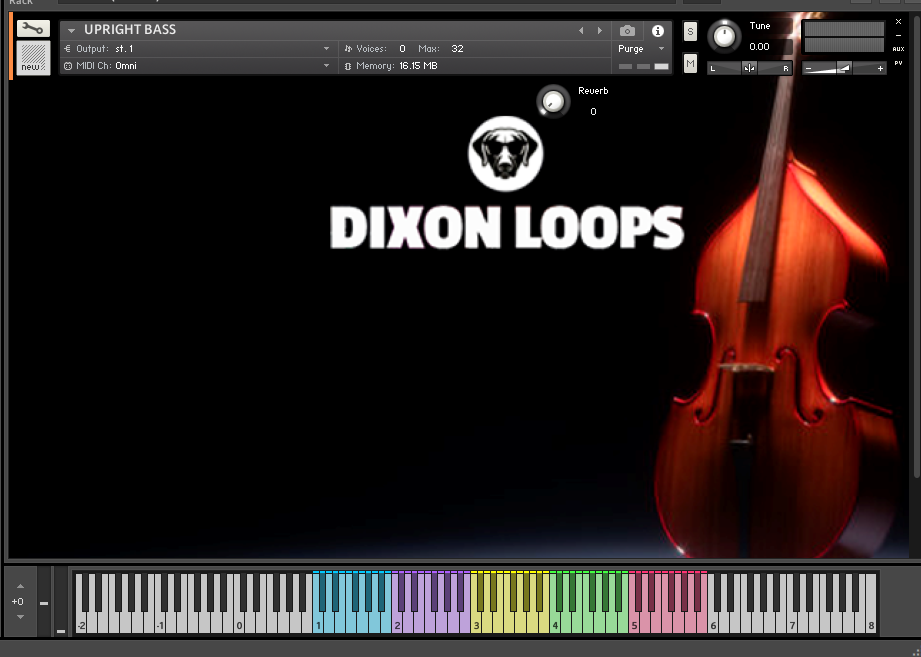Click the PV button at the right edge
The image size is (921, 657).
point(898,63)
